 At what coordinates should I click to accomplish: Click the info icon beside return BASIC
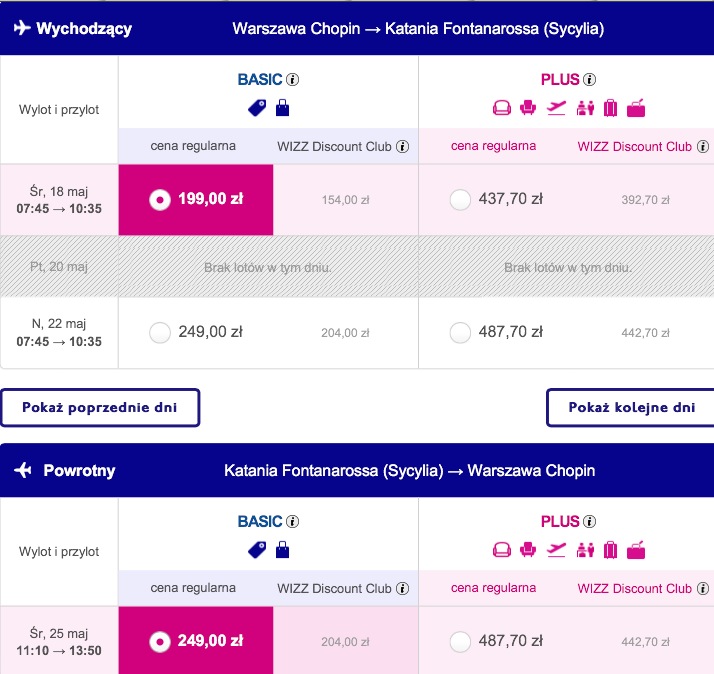292,521
